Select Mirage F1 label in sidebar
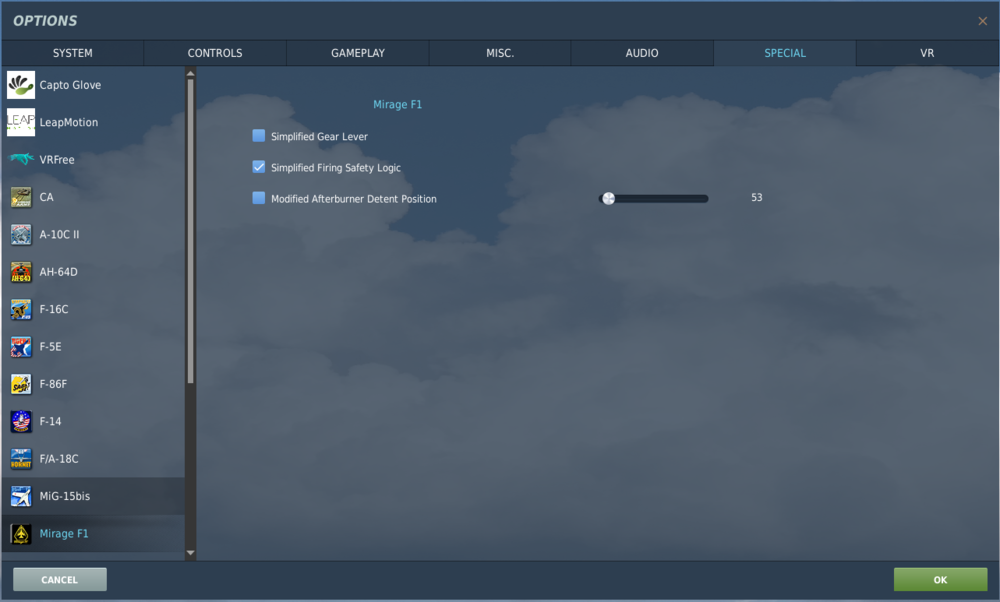 pos(64,533)
